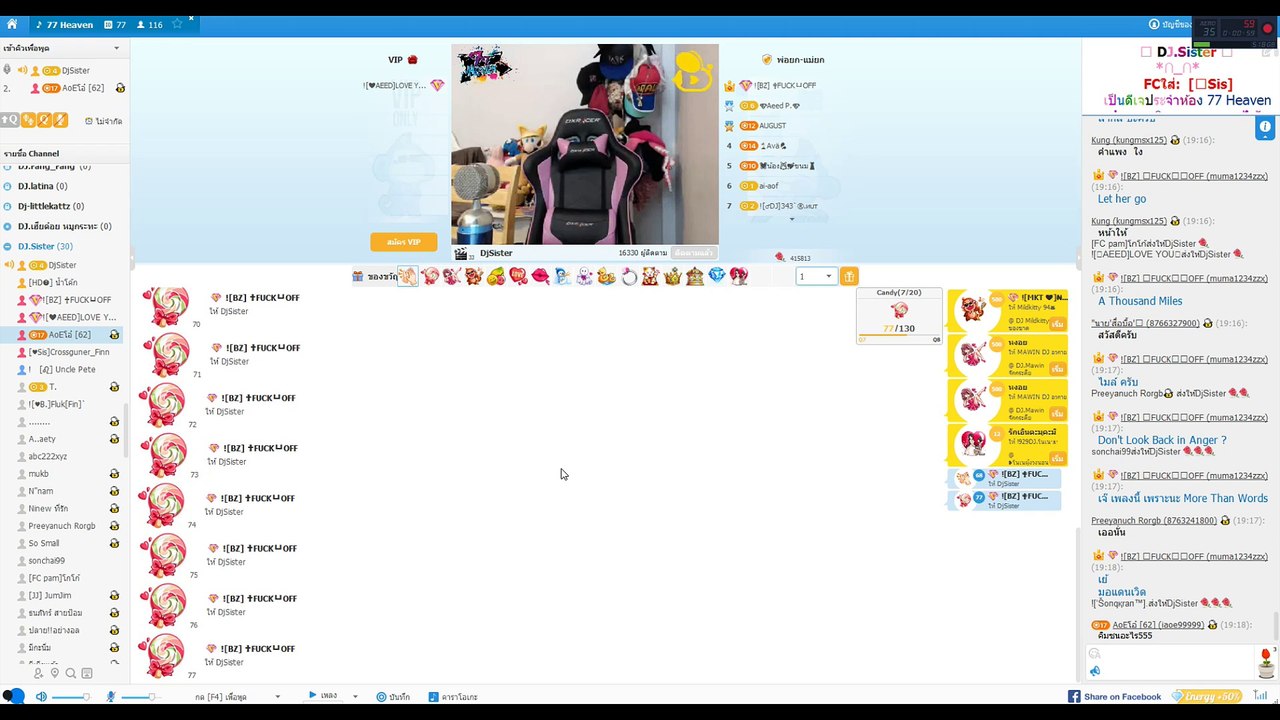The height and width of the screenshot is (720, 1280).
Task: Search users with the magnifier icon
Action: [x=71, y=673]
